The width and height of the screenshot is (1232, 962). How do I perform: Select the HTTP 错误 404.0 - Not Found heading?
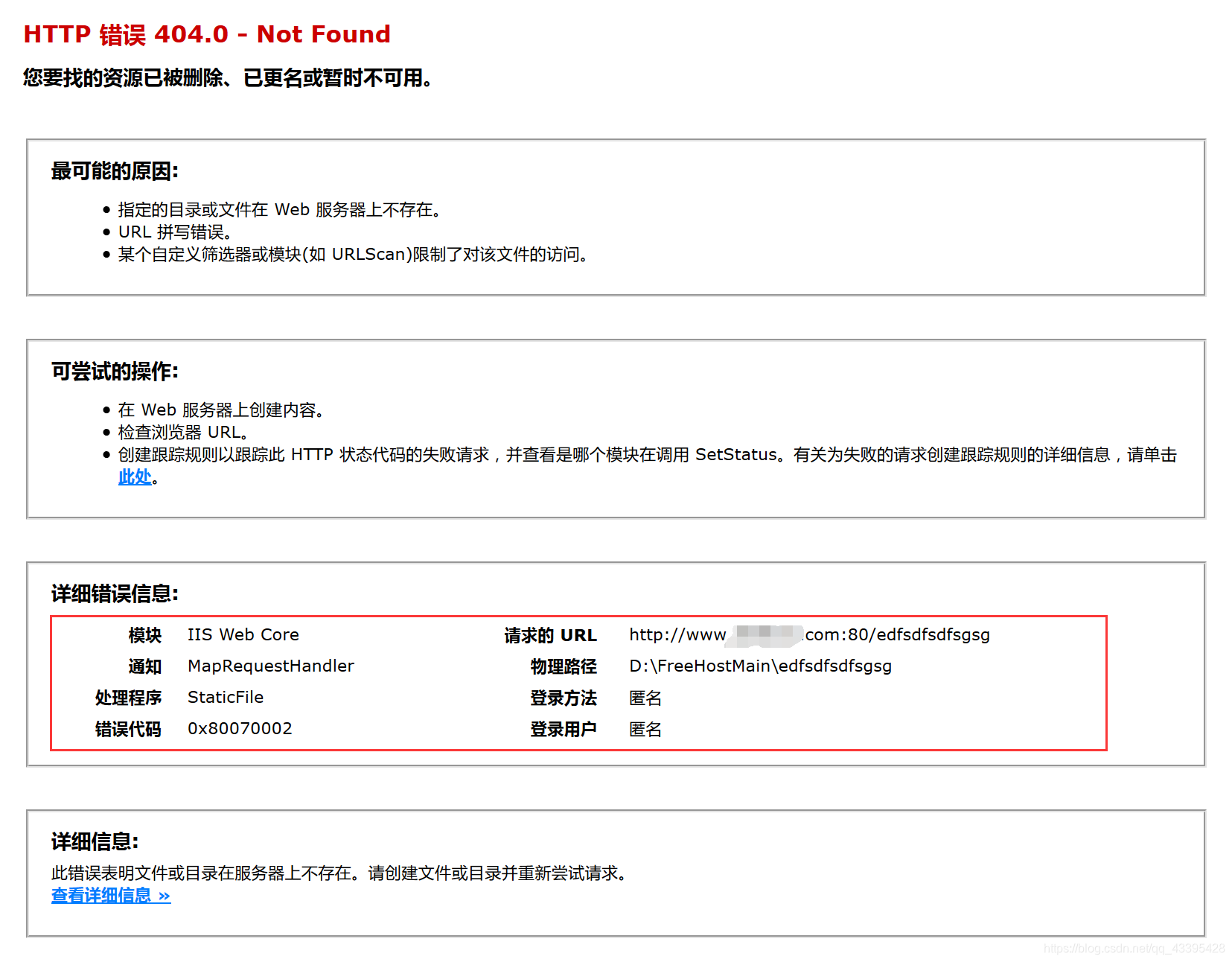(x=207, y=34)
